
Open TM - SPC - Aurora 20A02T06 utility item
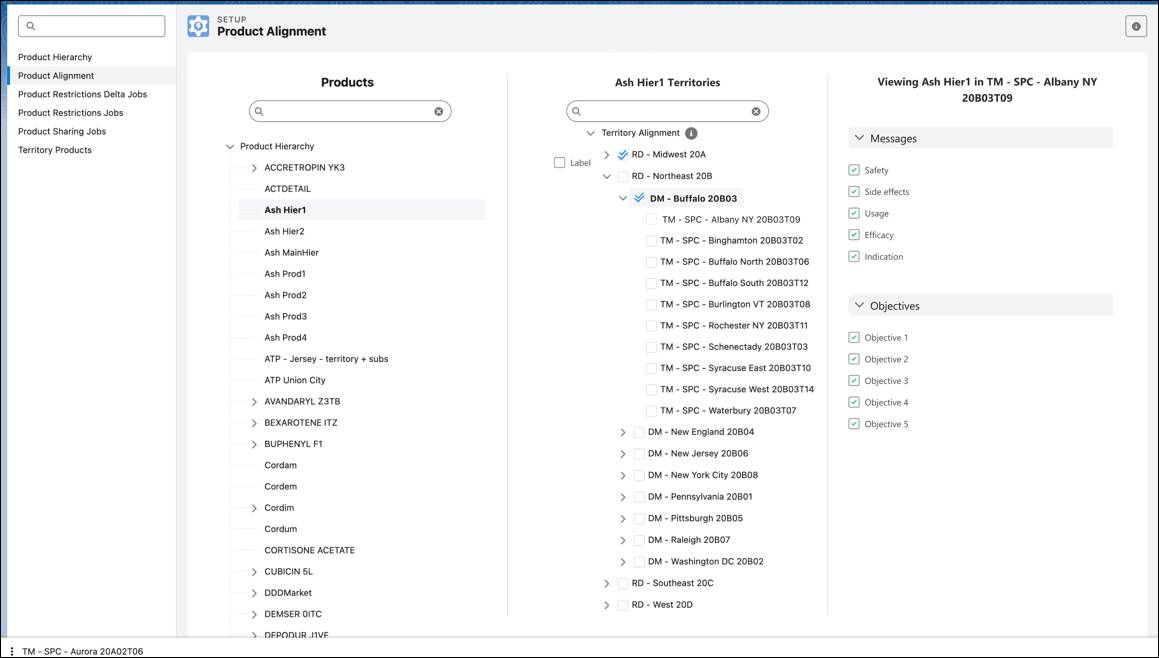click(83, 651)
